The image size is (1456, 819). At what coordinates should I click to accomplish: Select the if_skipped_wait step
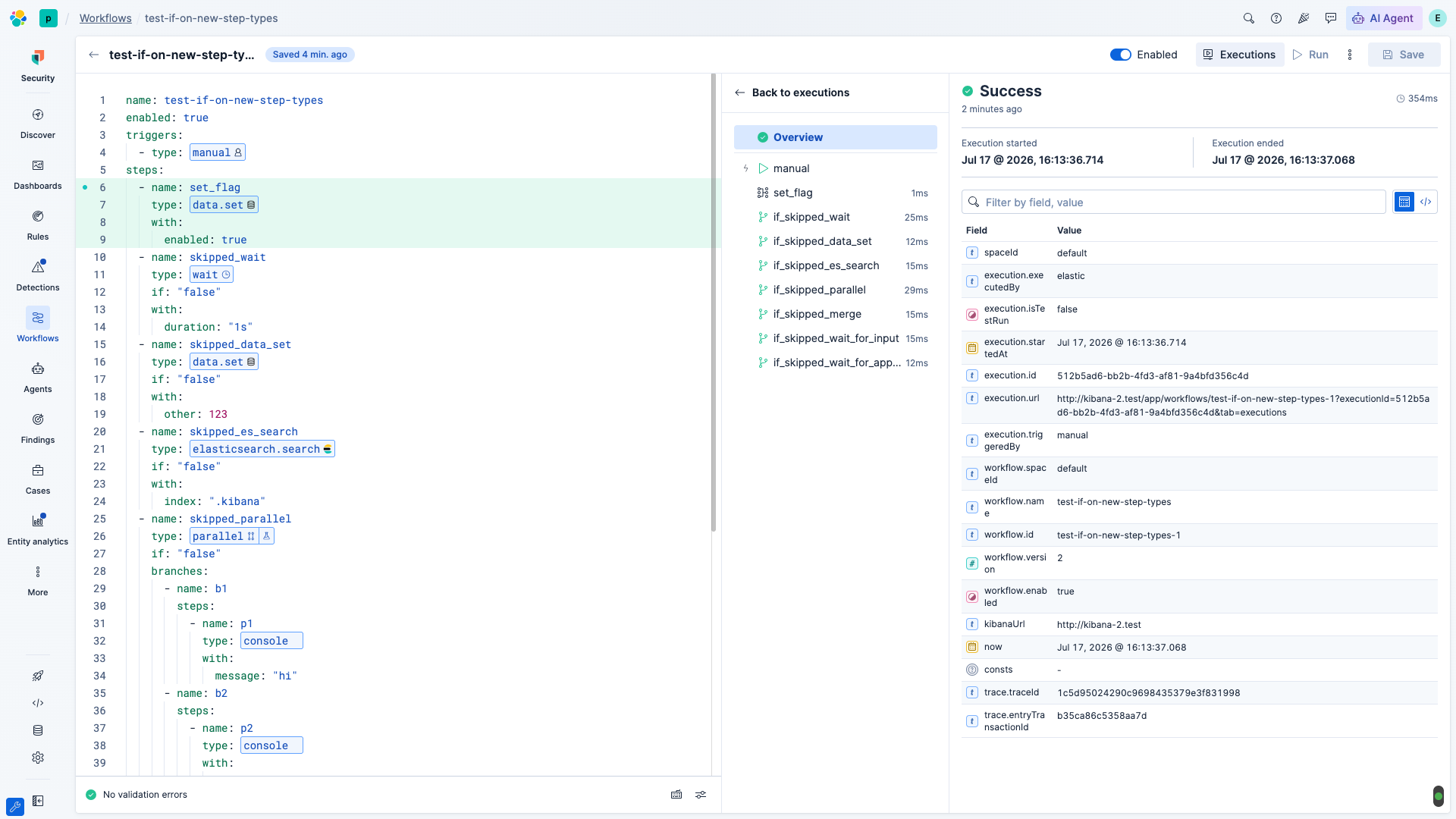pyautogui.click(x=835, y=217)
